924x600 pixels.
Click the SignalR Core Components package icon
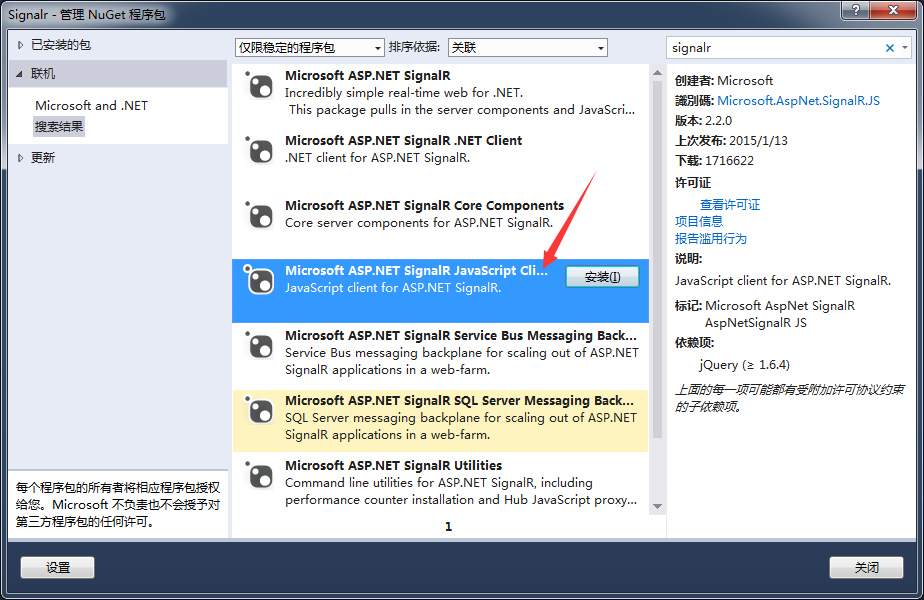pos(259,216)
